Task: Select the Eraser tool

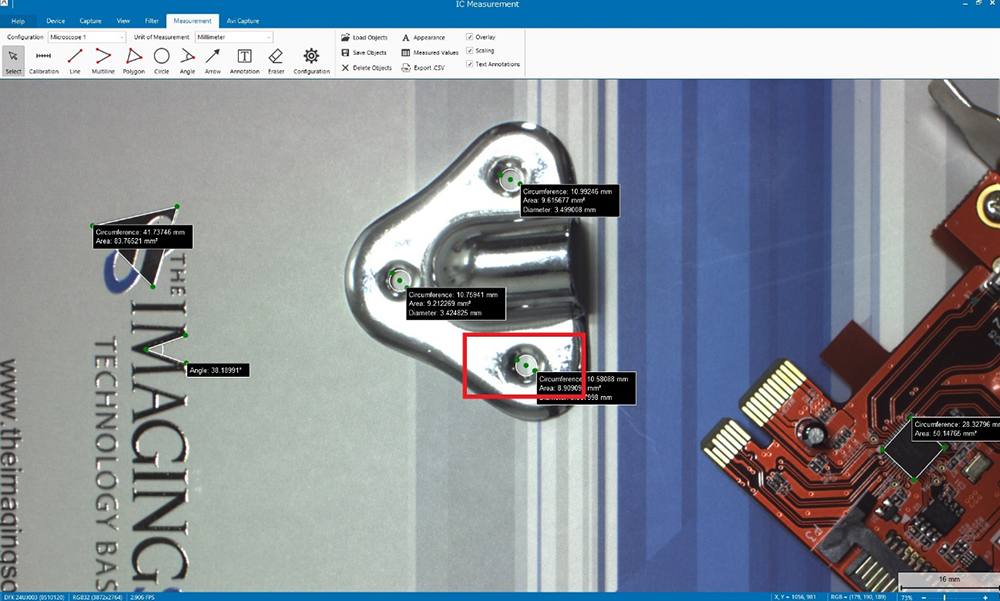Action: coord(276,61)
